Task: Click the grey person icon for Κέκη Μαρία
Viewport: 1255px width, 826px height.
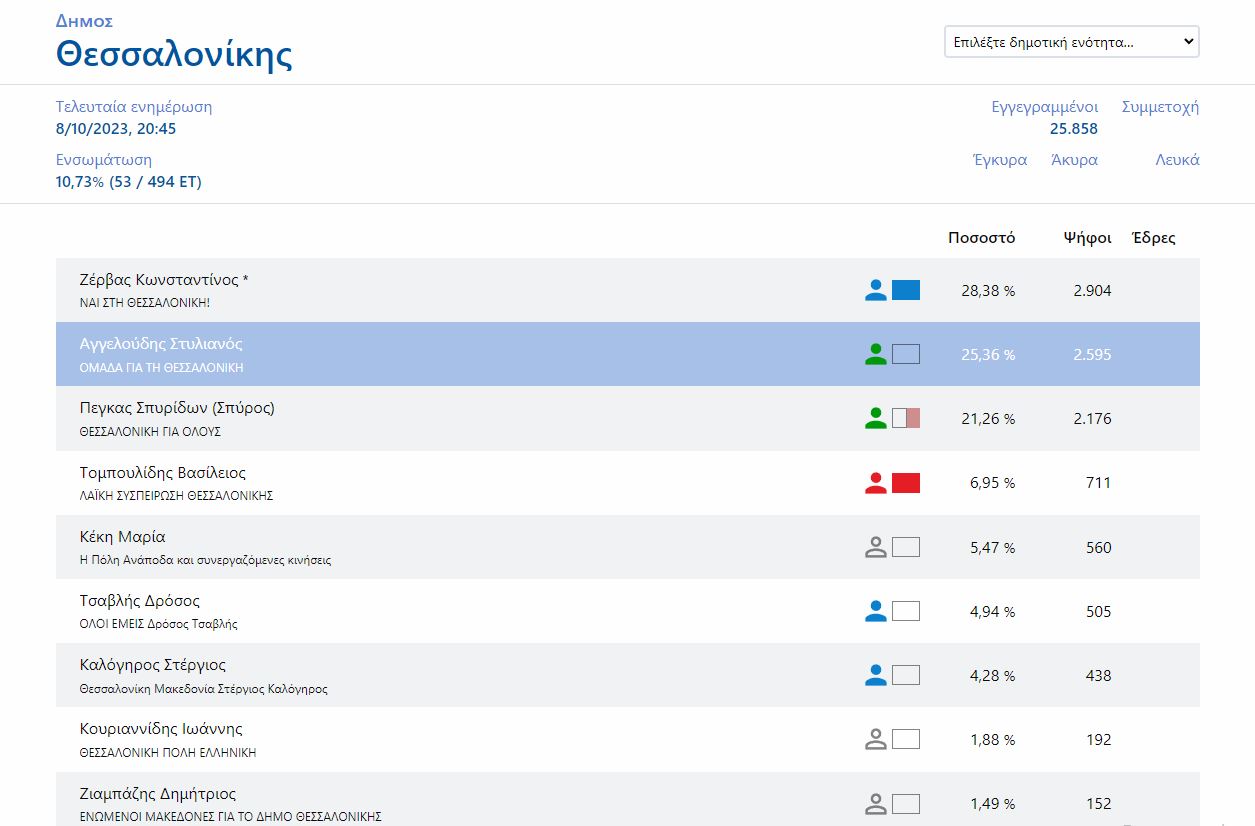Action: pyautogui.click(x=875, y=547)
